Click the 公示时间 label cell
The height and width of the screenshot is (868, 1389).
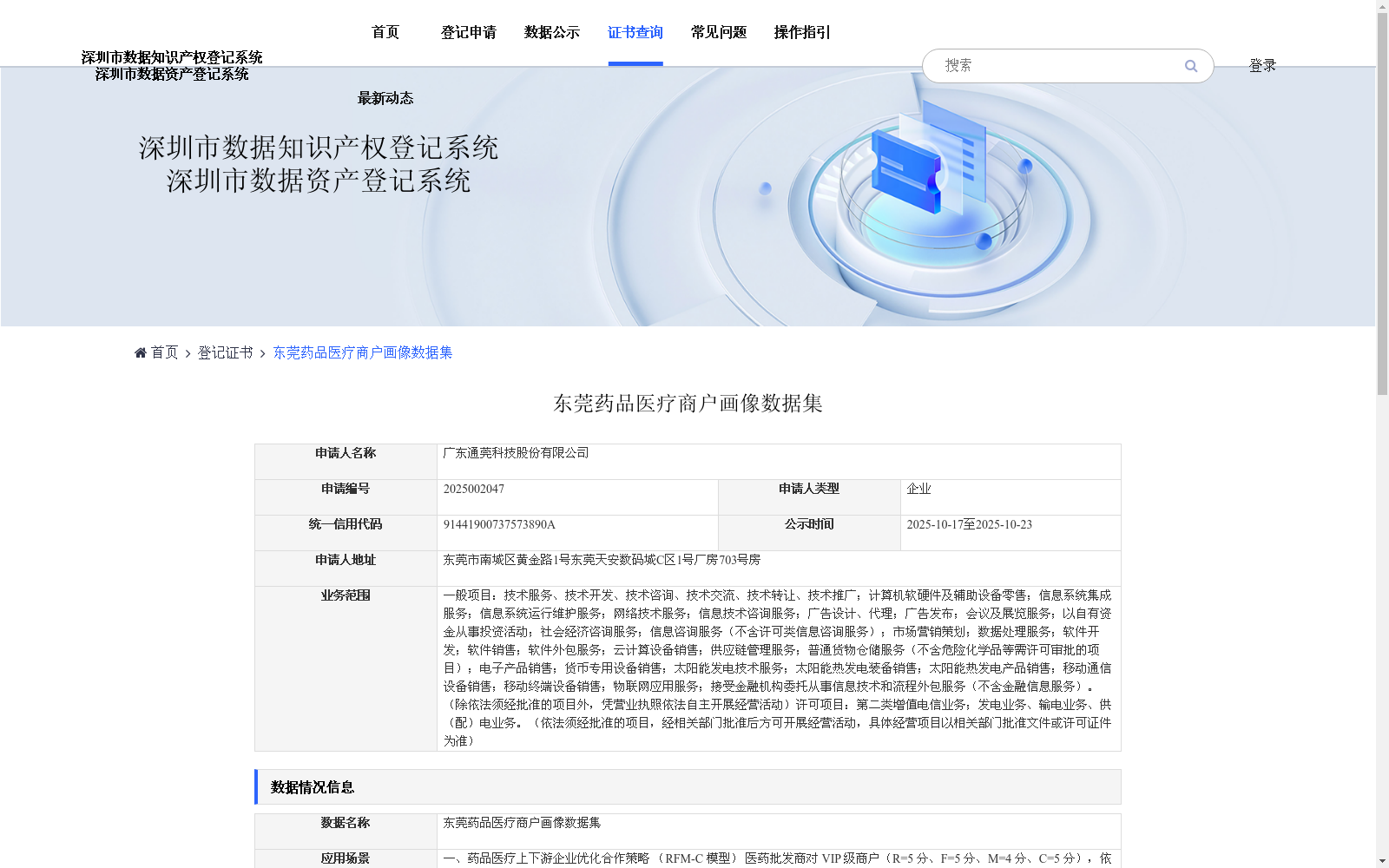click(x=809, y=533)
